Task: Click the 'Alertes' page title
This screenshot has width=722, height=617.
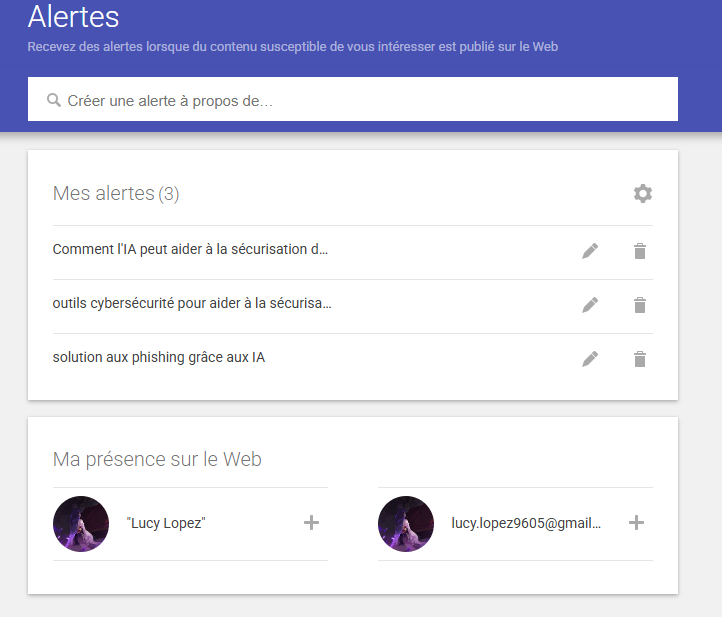Action: pos(73,17)
